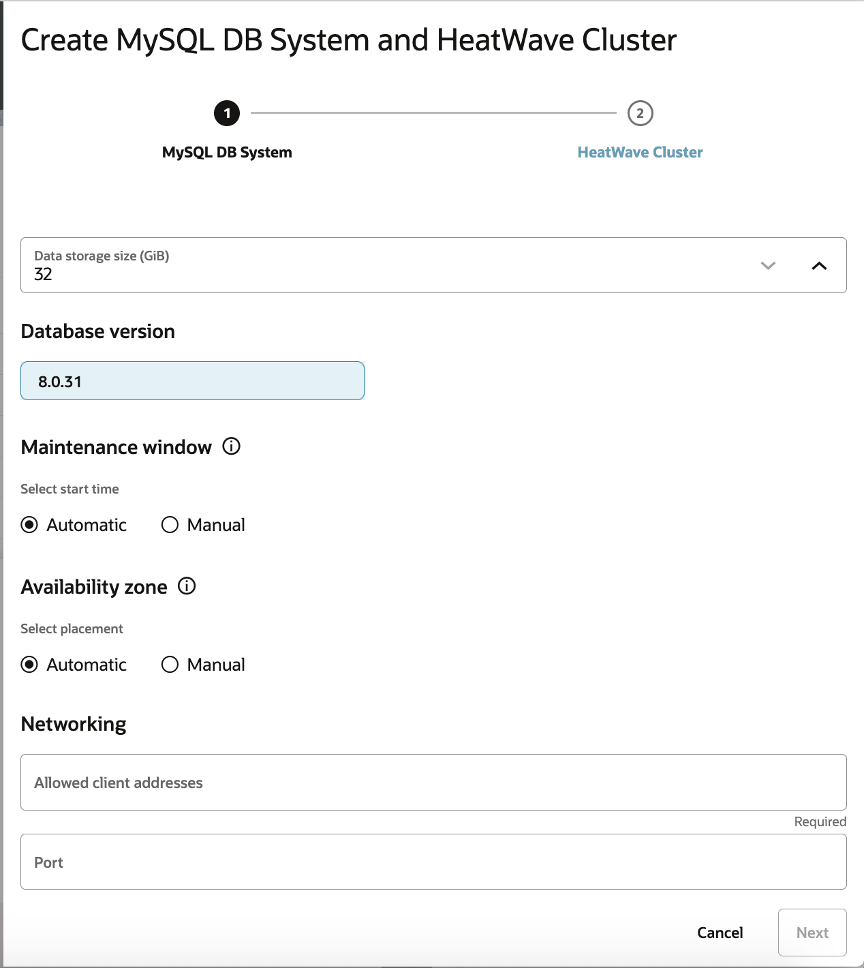This screenshot has width=864, height=968.
Task: Open the Database version 8.0.31 dropdown
Action: (x=192, y=381)
